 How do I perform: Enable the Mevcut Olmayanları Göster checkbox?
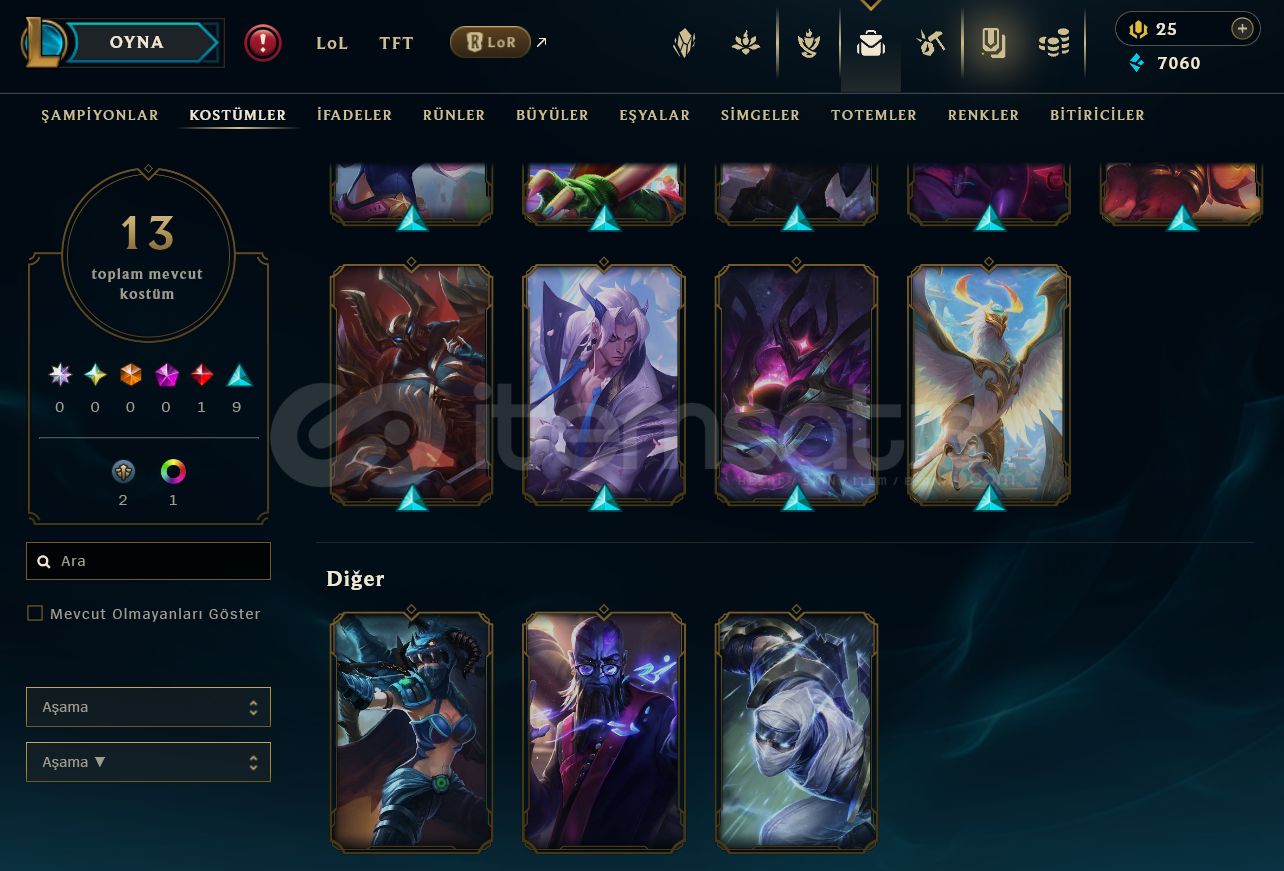[x=35, y=613]
